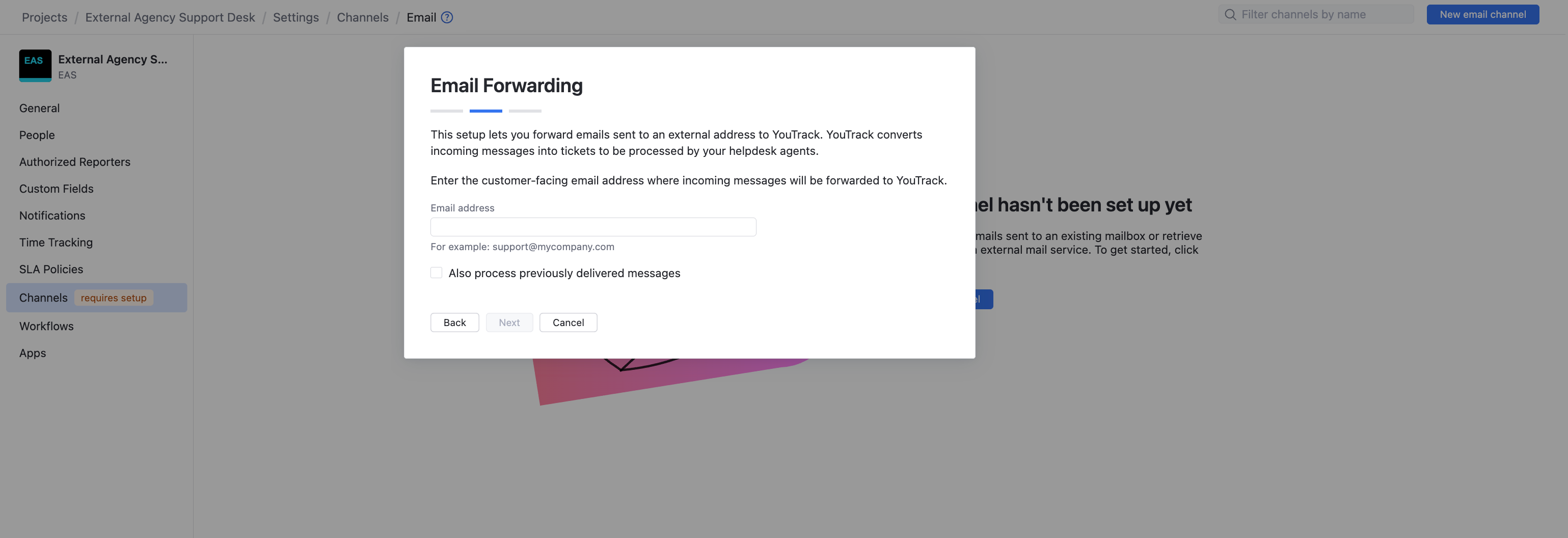Click the "hasn't been set up yet" heading
Screen dimensions: 1568x538
pos(1084,204)
